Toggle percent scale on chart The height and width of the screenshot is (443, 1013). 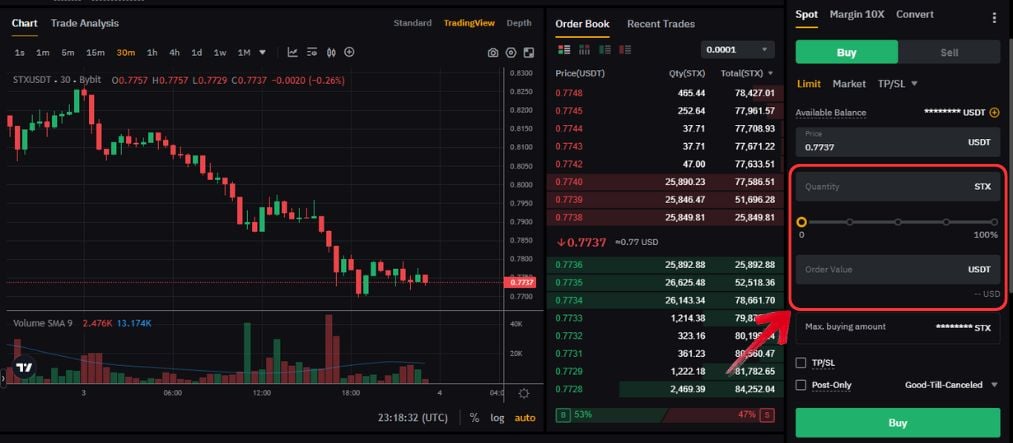(x=474, y=418)
